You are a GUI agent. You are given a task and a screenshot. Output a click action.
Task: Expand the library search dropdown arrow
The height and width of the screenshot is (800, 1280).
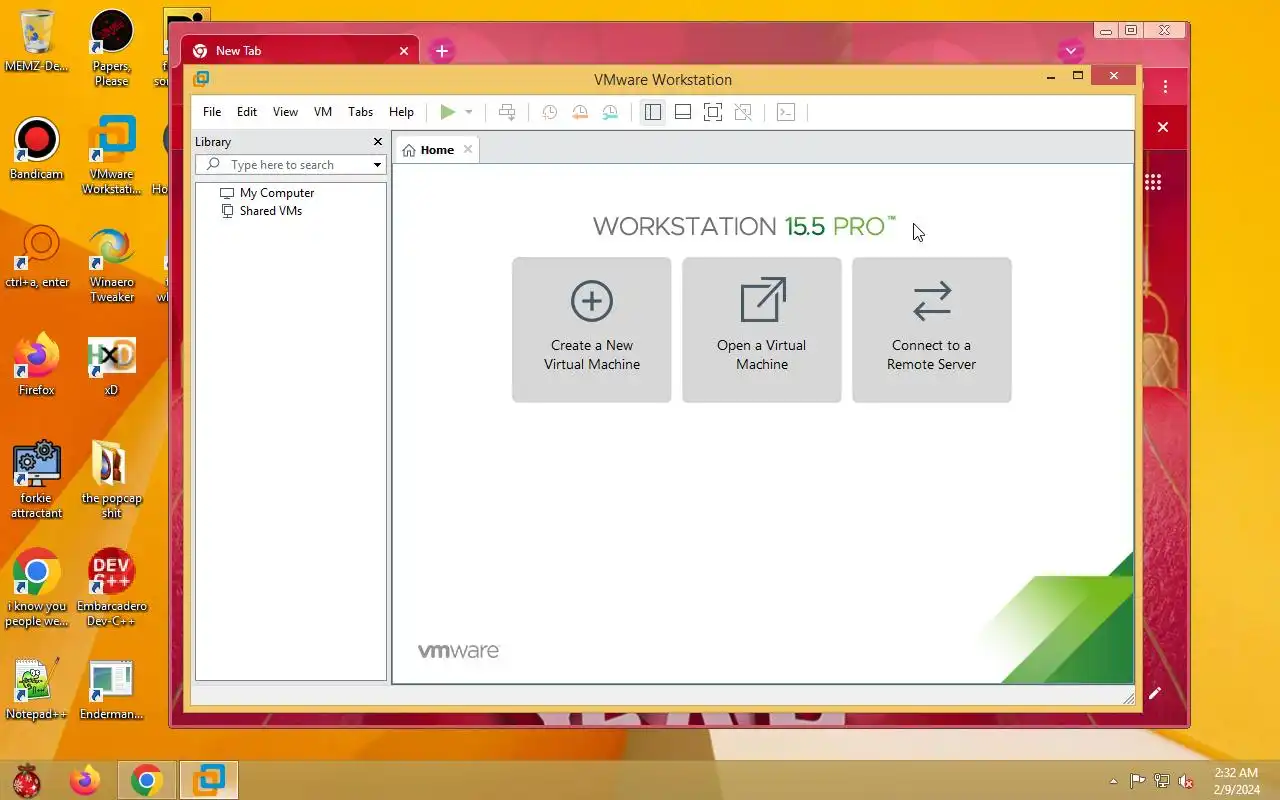377,165
